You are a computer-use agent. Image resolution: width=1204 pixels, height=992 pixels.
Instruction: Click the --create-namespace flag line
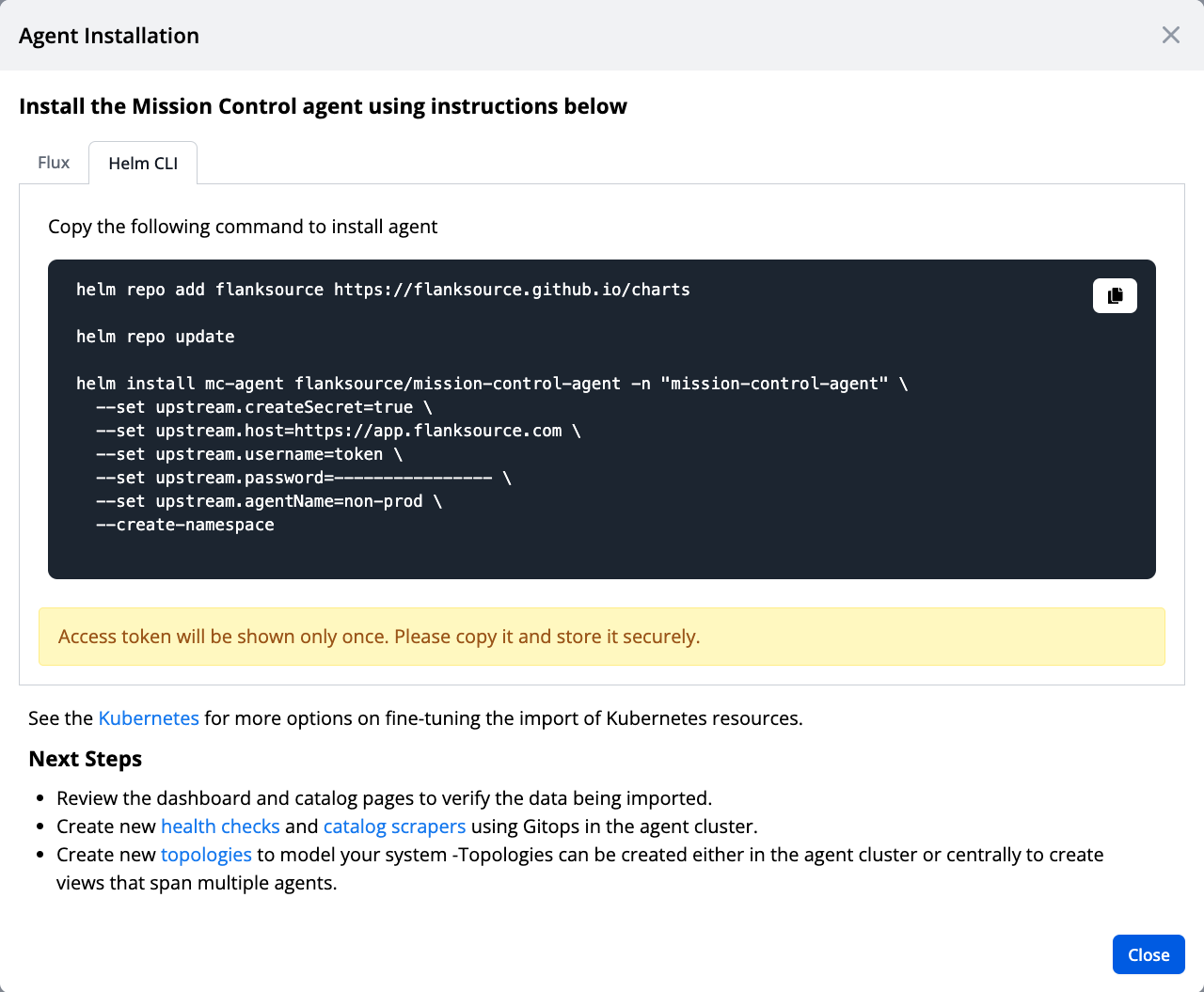pos(184,525)
